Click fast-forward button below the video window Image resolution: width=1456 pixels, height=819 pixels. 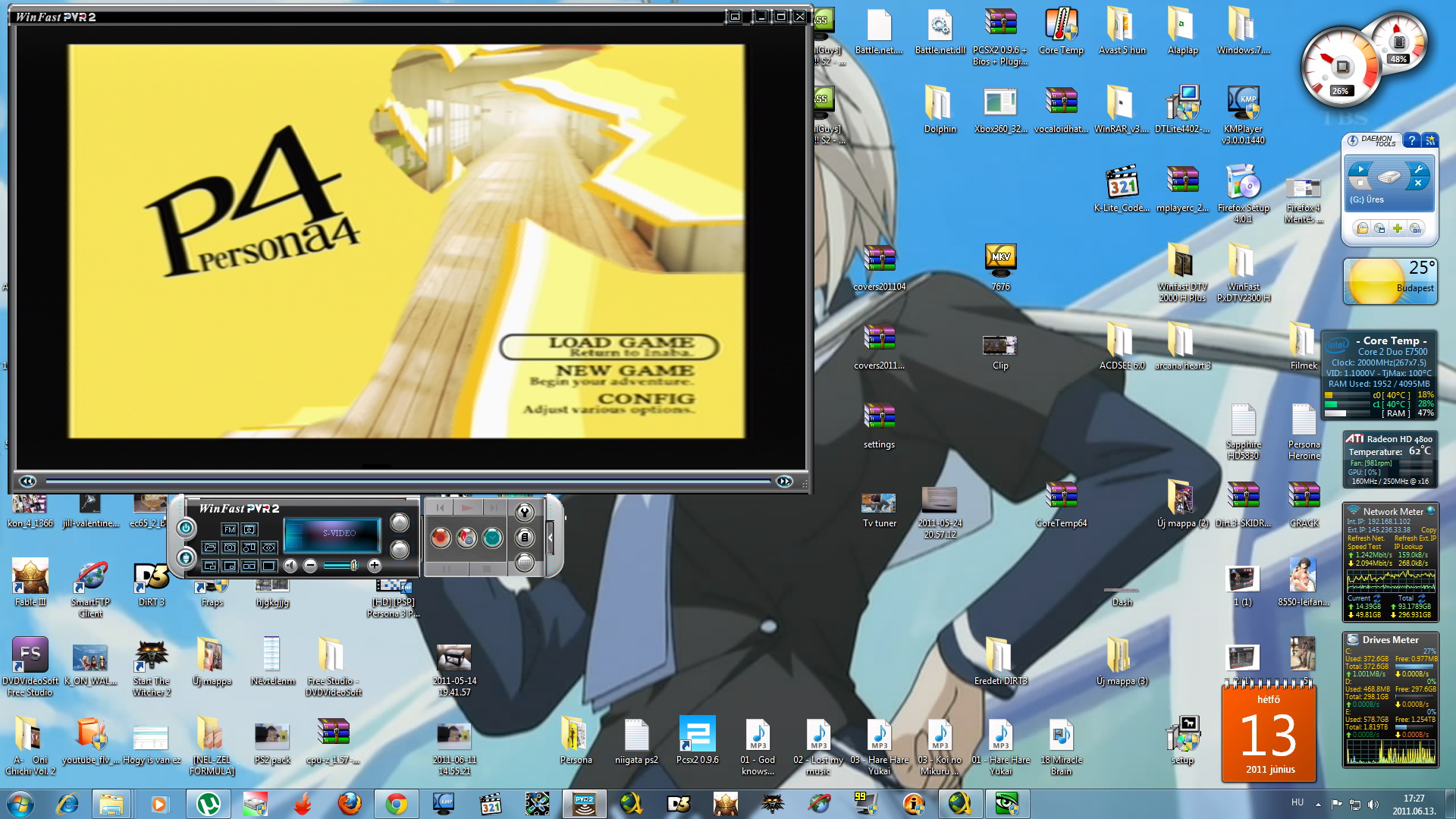tap(784, 481)
